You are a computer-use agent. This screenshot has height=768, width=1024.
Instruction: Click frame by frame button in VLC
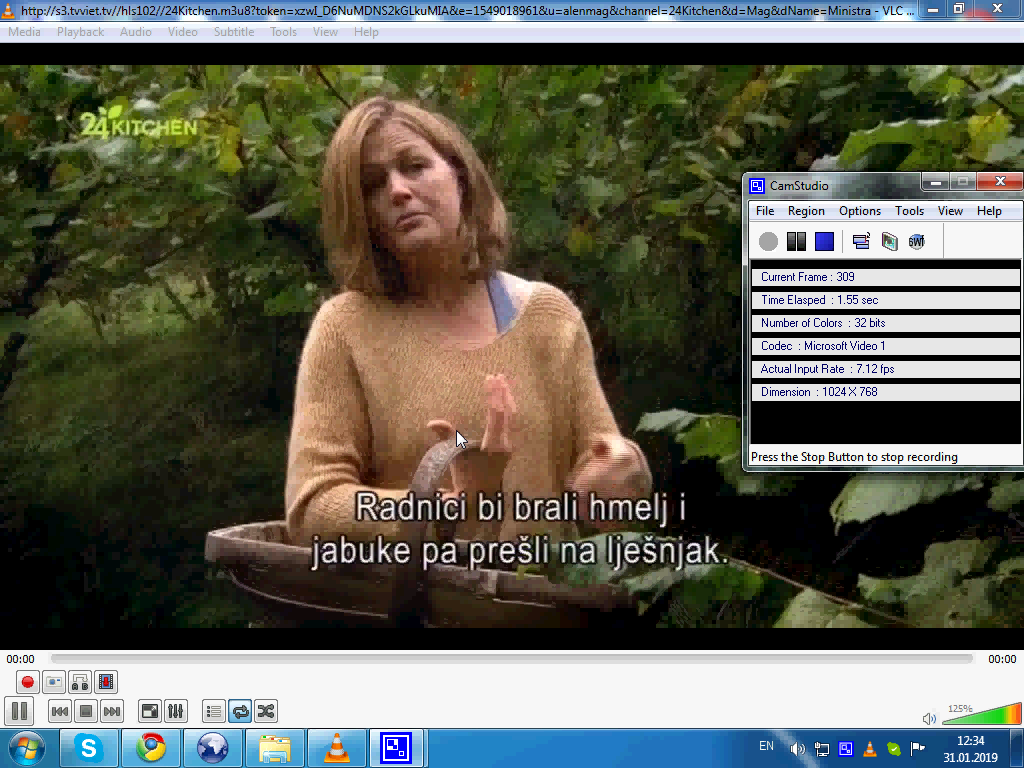106,682
